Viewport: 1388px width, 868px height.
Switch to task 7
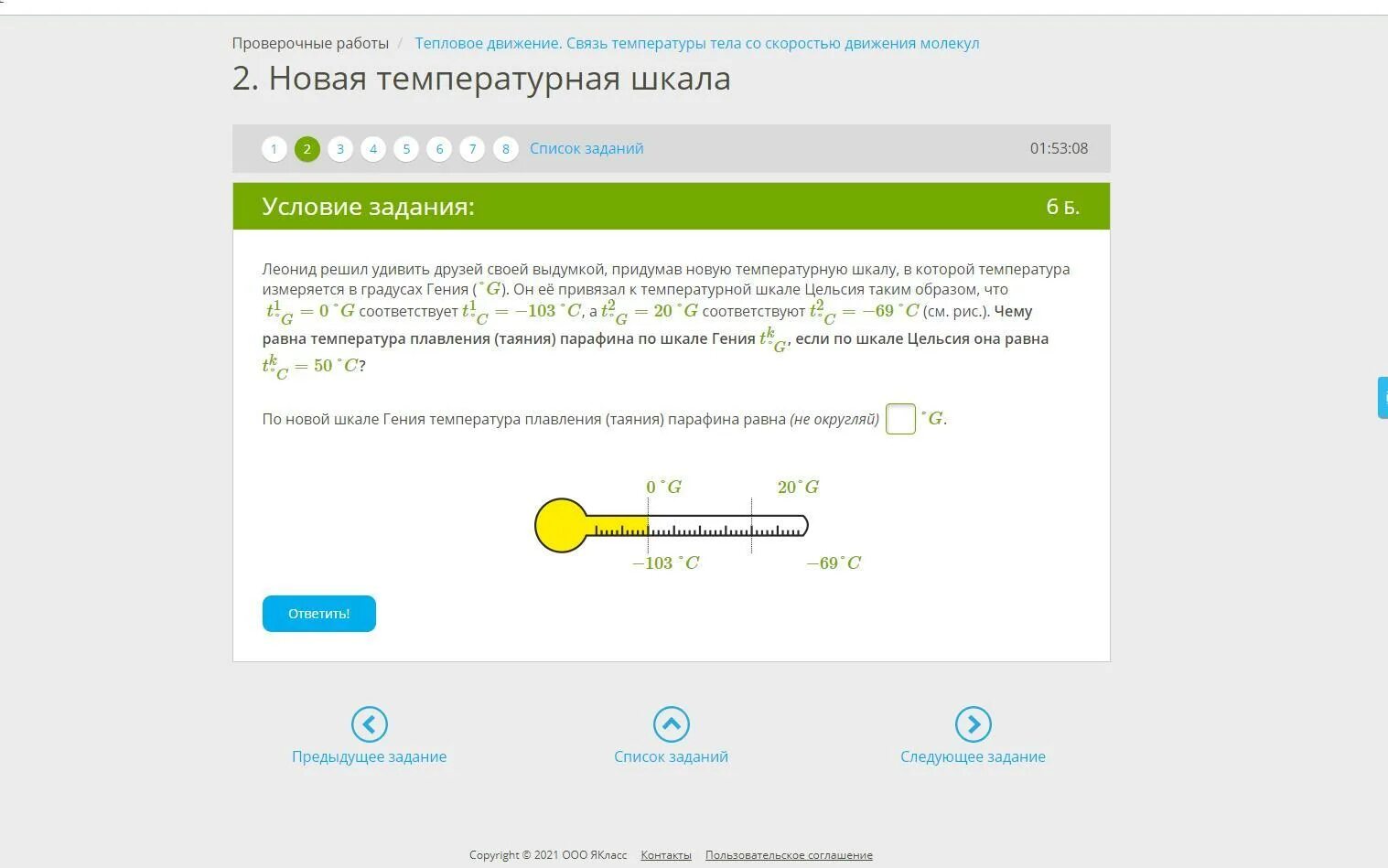(472, 148)
